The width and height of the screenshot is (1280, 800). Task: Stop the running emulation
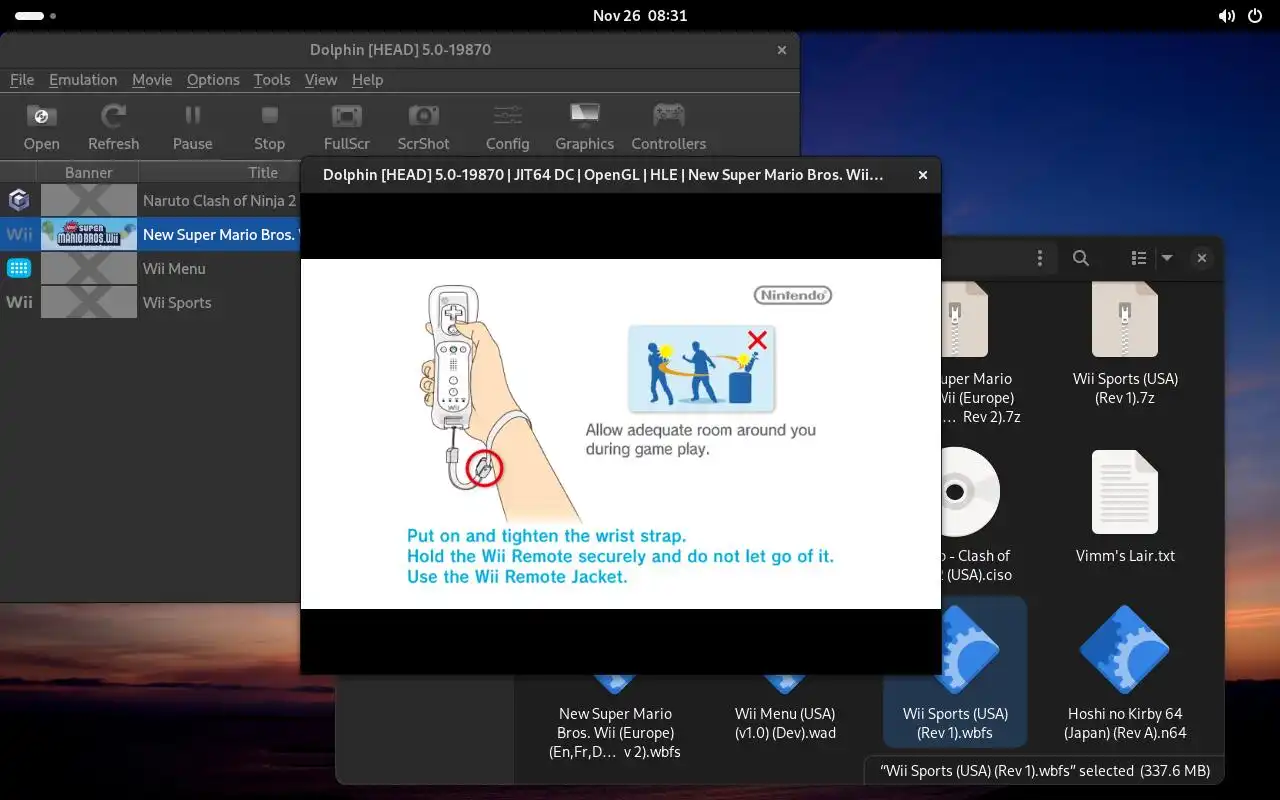269,127
